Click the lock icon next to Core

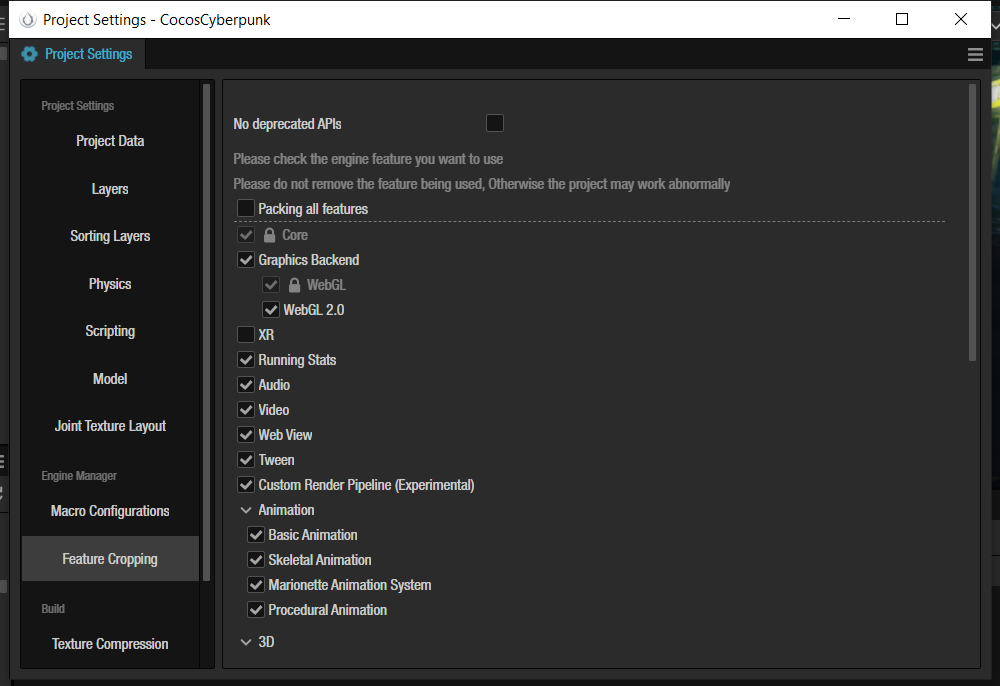pyautogui.click(x=270, y=235)
